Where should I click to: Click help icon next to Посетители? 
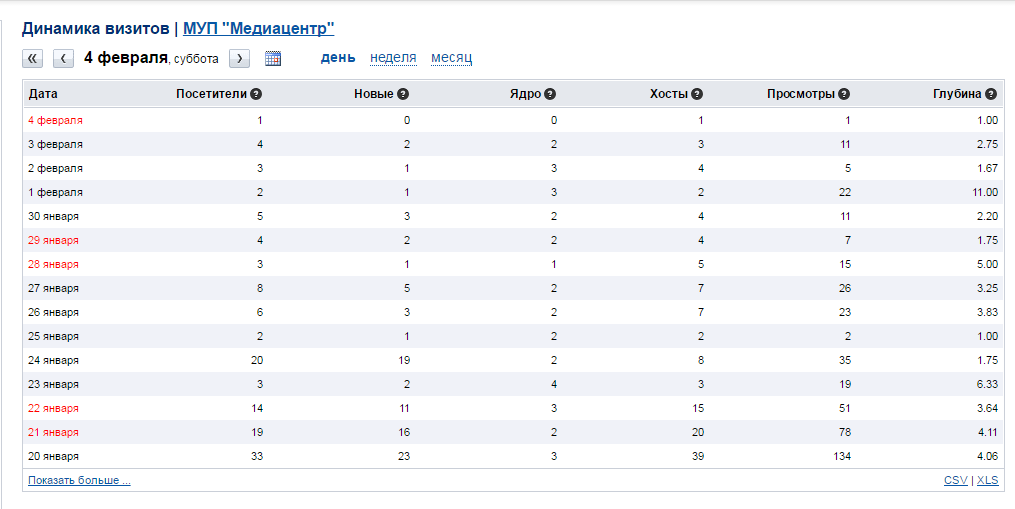pyautogui.click(x=256, y=94)
